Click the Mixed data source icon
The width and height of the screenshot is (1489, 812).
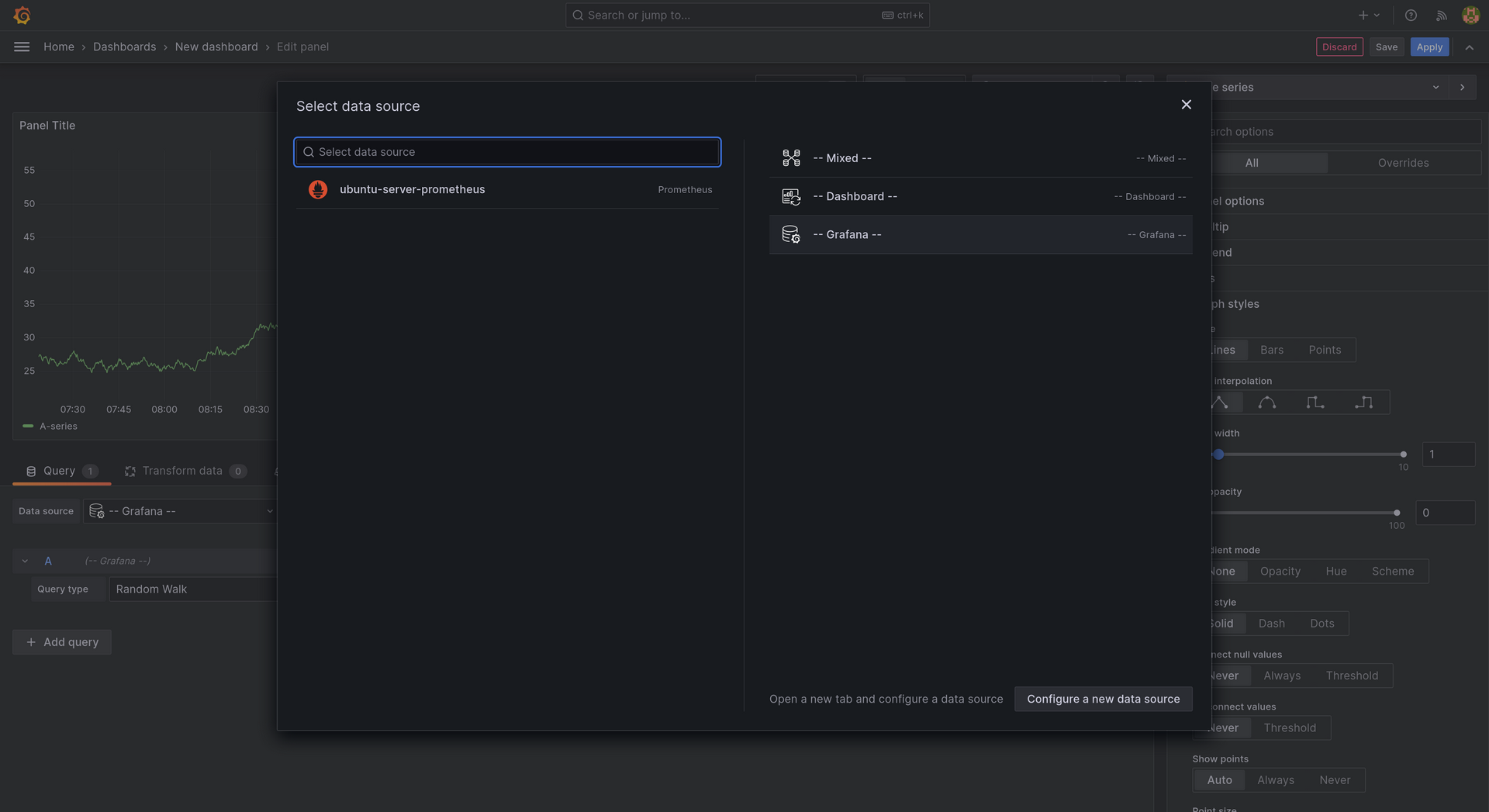tap(791, 158)
